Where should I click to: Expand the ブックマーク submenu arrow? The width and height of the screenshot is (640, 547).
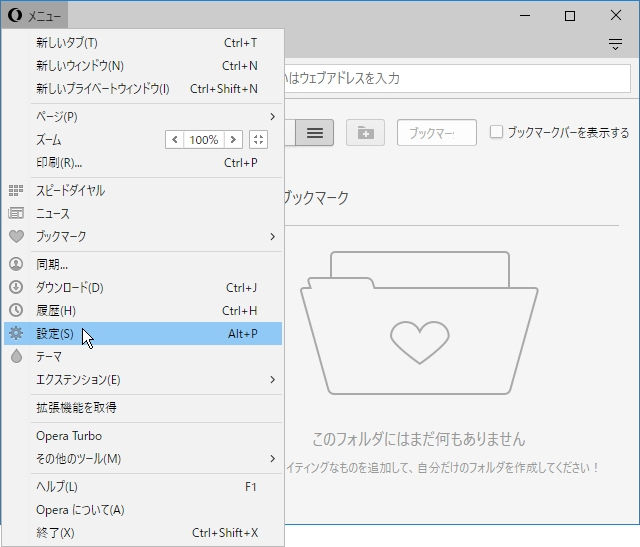[272, 237]
